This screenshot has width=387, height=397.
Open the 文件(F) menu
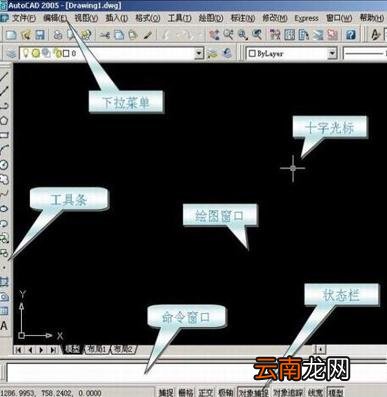pyautogui.click(x=23, y=18)
